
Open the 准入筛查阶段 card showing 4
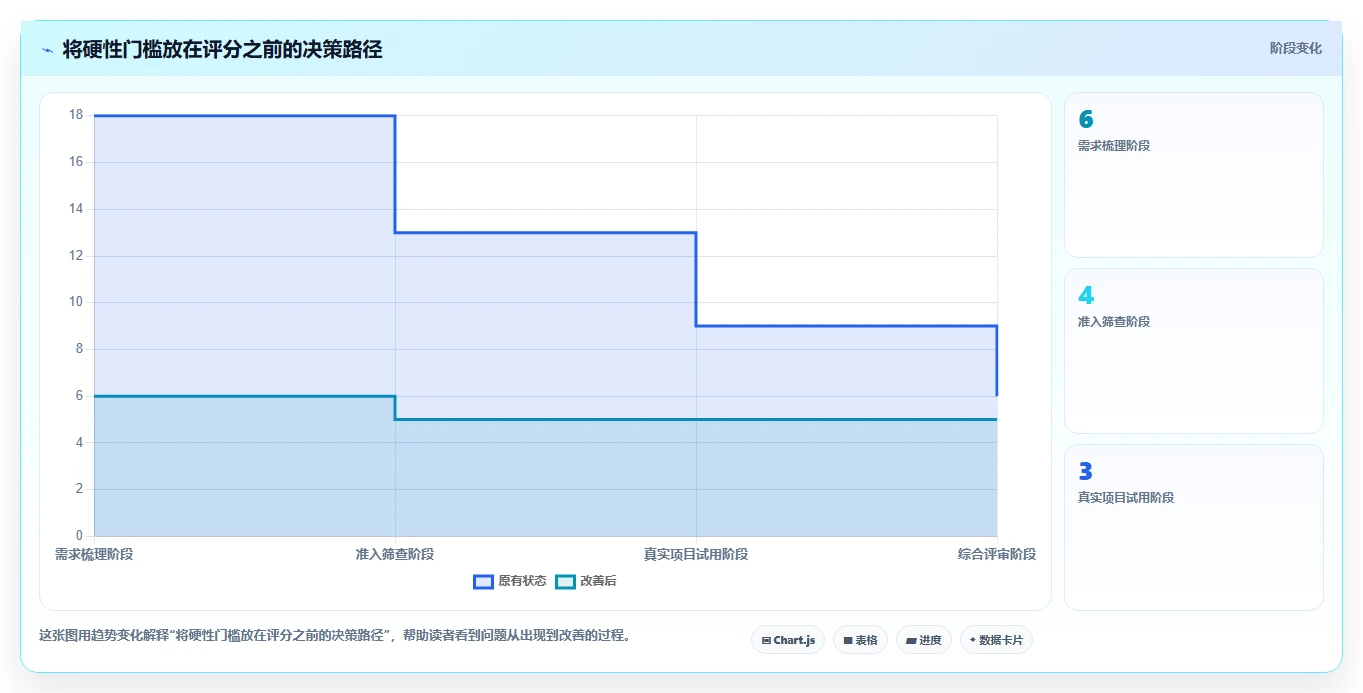[1194, 351]
